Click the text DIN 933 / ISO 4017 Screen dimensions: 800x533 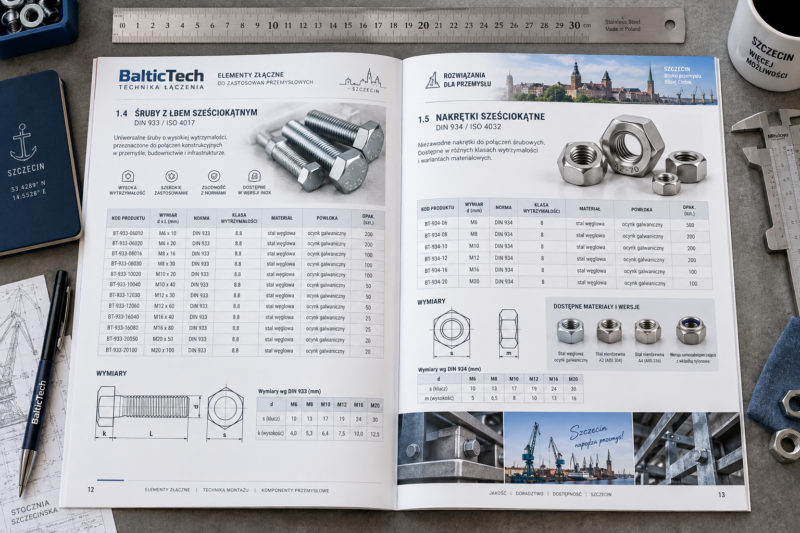coord(164,123)
